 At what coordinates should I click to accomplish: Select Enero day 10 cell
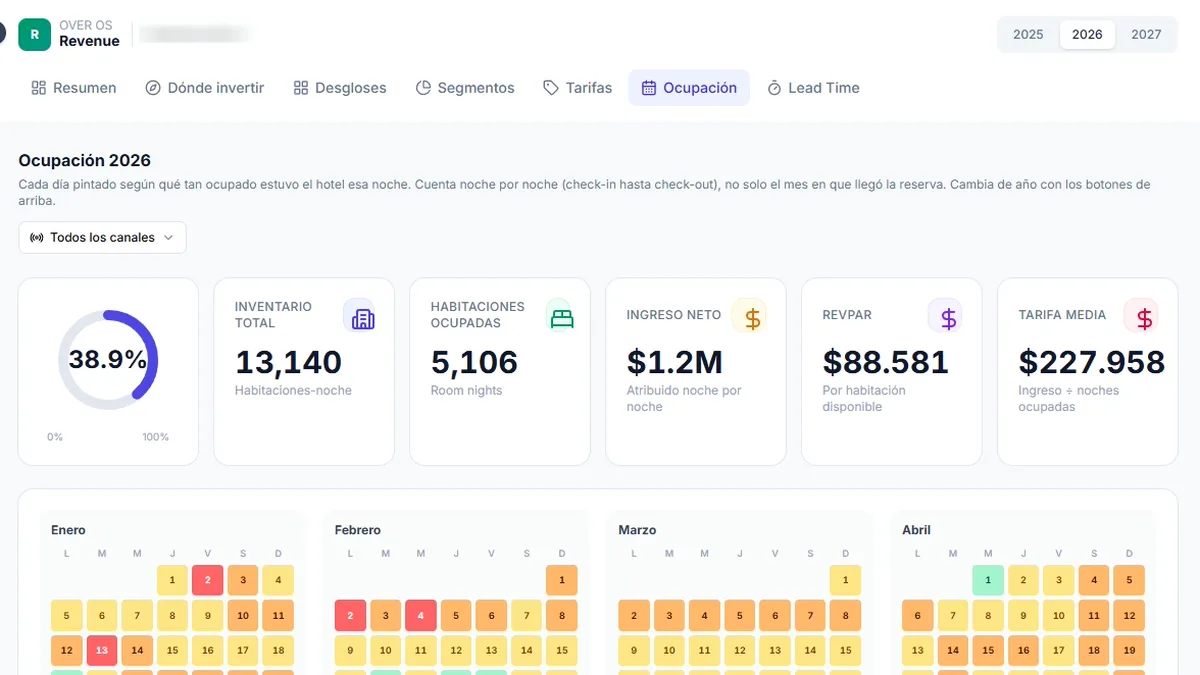click(243, 615)
